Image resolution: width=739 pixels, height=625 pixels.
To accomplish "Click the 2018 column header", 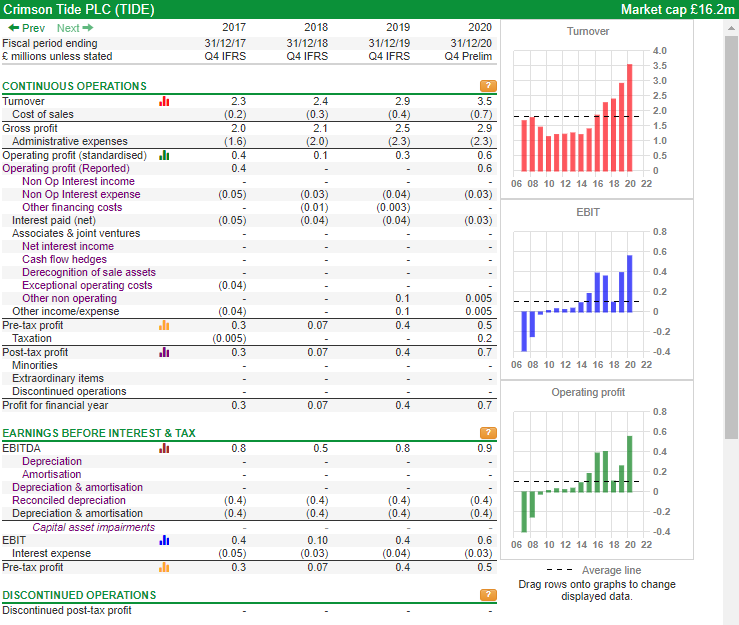I will tap(316, 27).
